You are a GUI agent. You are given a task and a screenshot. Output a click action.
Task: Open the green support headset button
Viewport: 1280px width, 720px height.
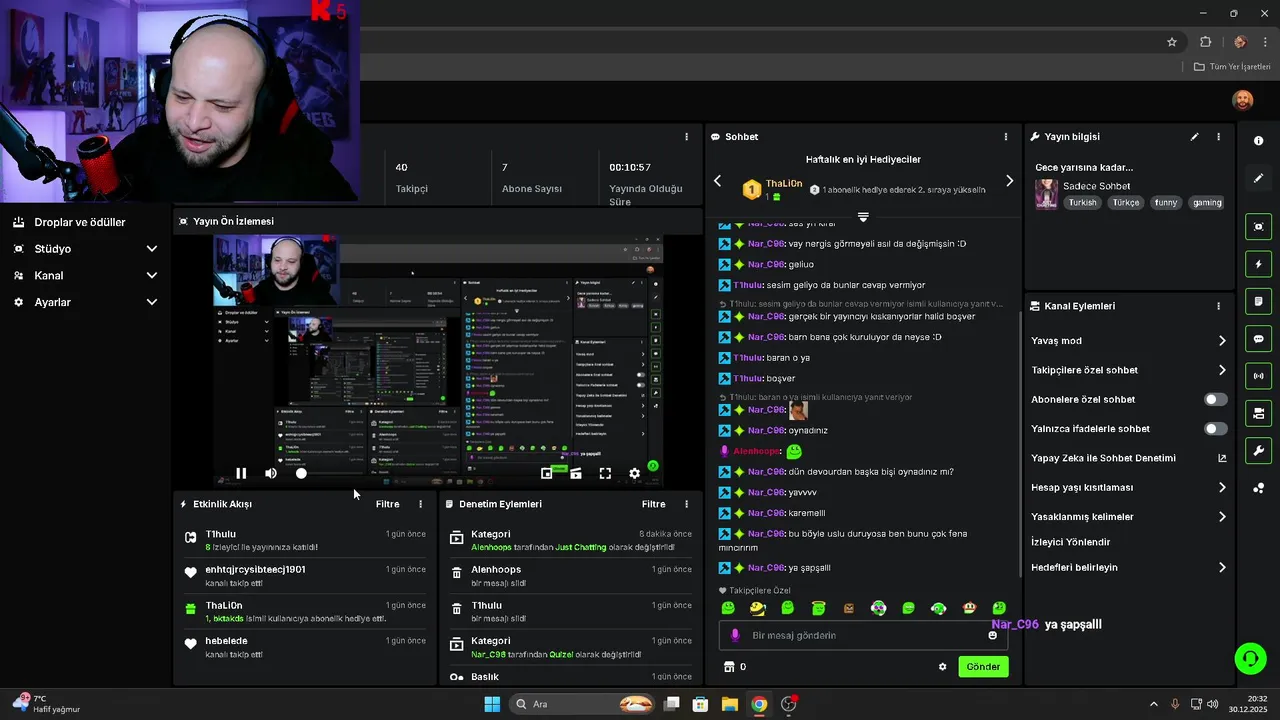click(1250, 658)
